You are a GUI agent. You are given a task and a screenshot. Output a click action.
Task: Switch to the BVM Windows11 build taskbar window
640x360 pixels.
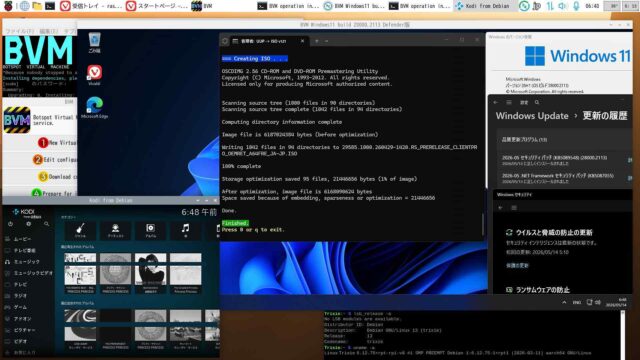pos(354,6)
